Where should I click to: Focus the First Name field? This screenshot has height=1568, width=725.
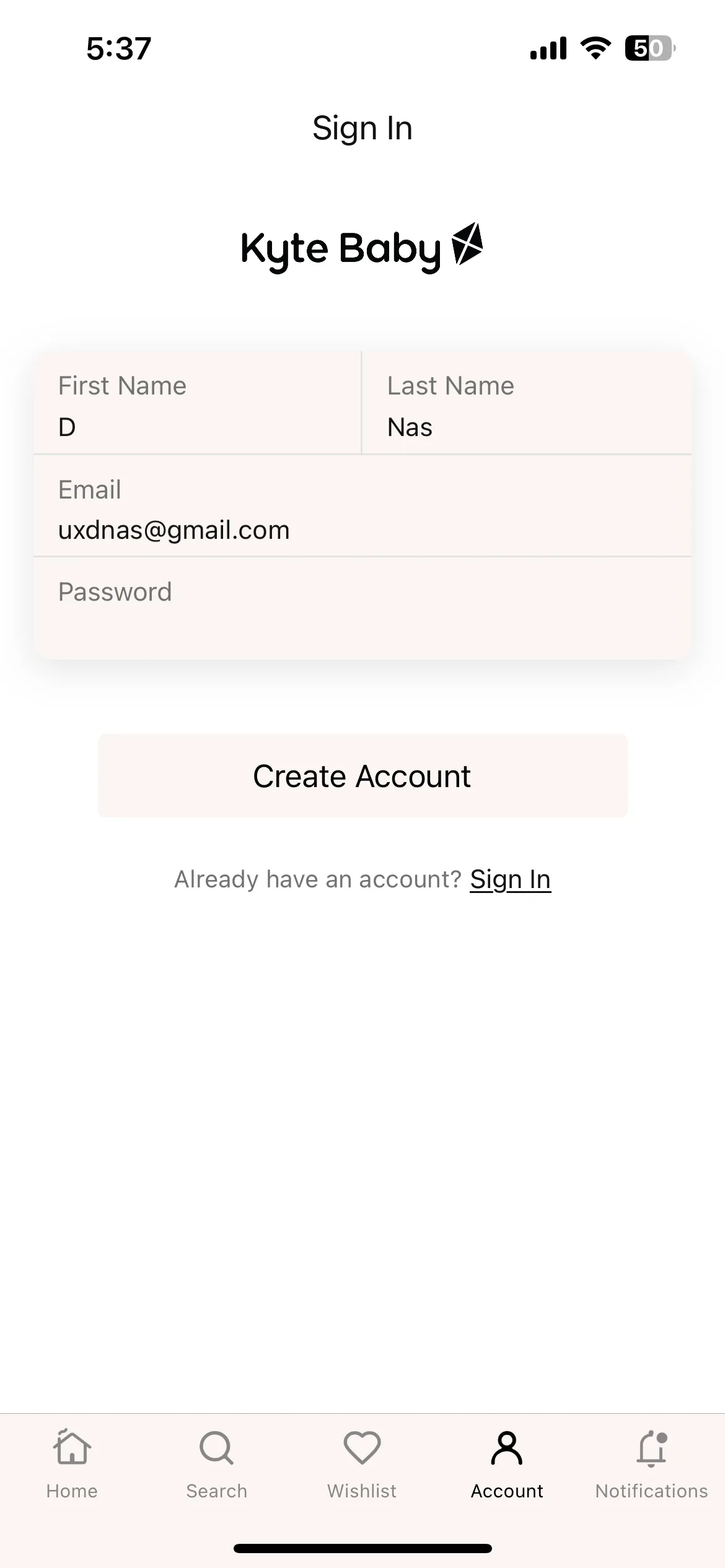[x=198, y=403]
